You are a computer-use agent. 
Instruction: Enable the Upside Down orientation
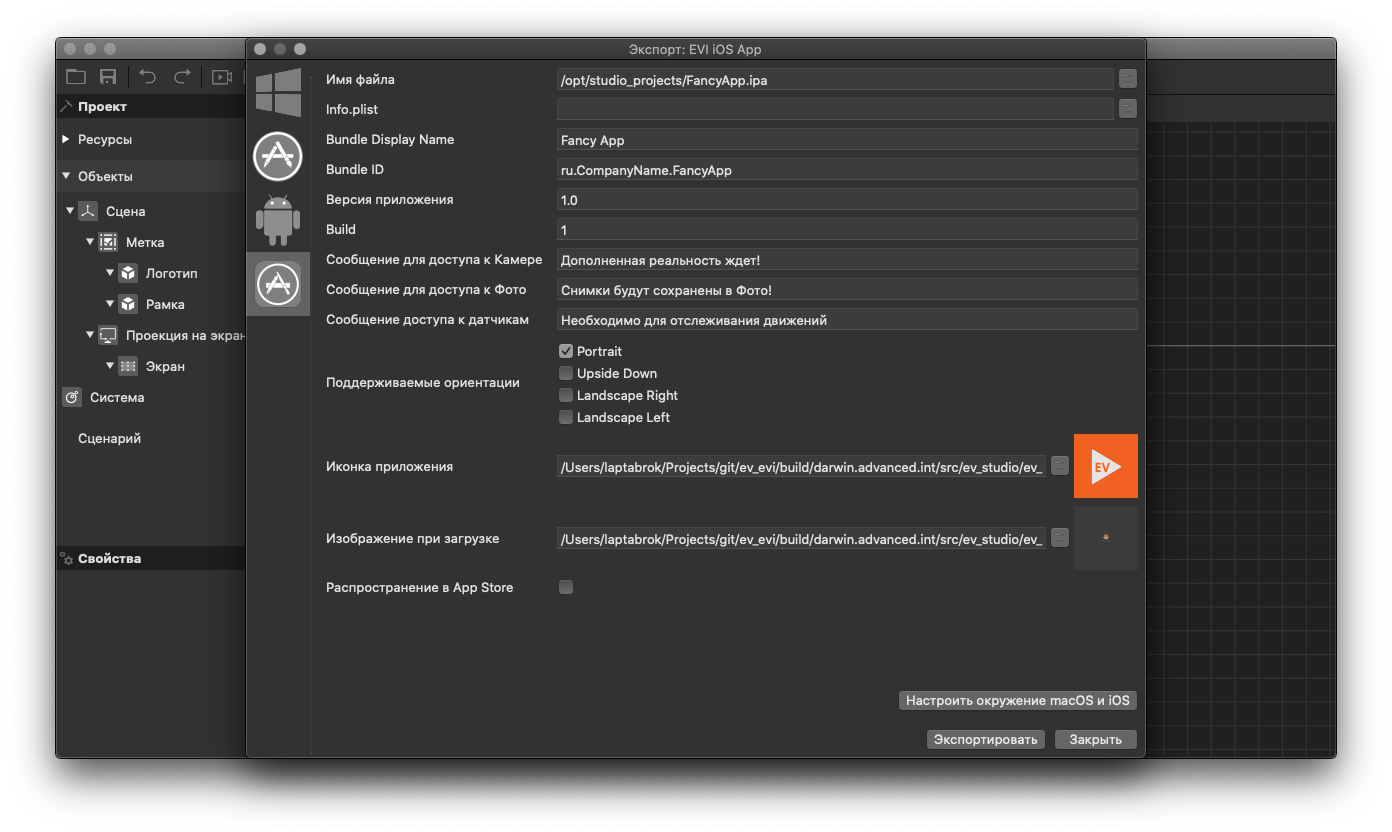point(566,373)
